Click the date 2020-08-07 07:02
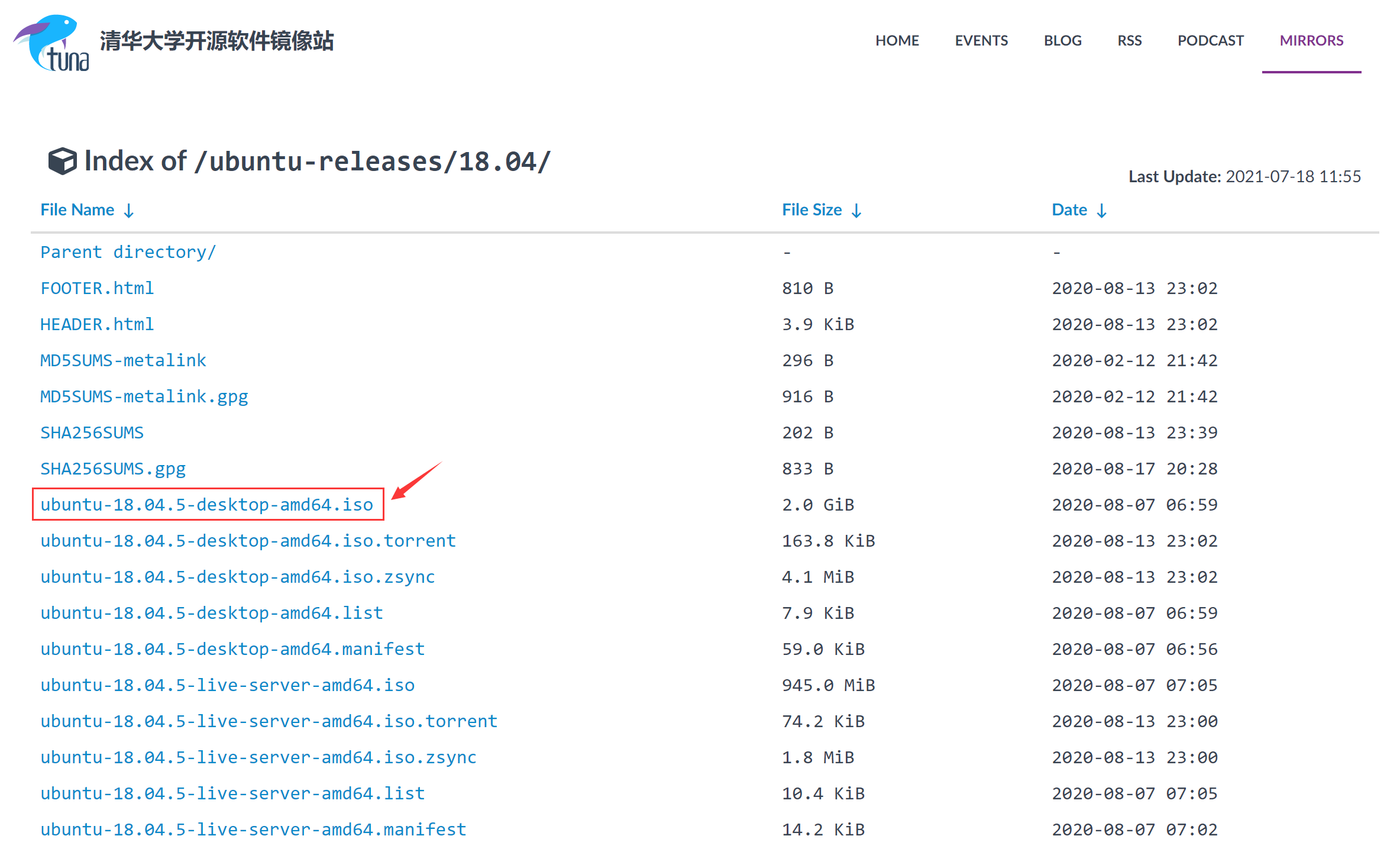The width and height of the screenshot is (1400, 852). (1135, 830)
